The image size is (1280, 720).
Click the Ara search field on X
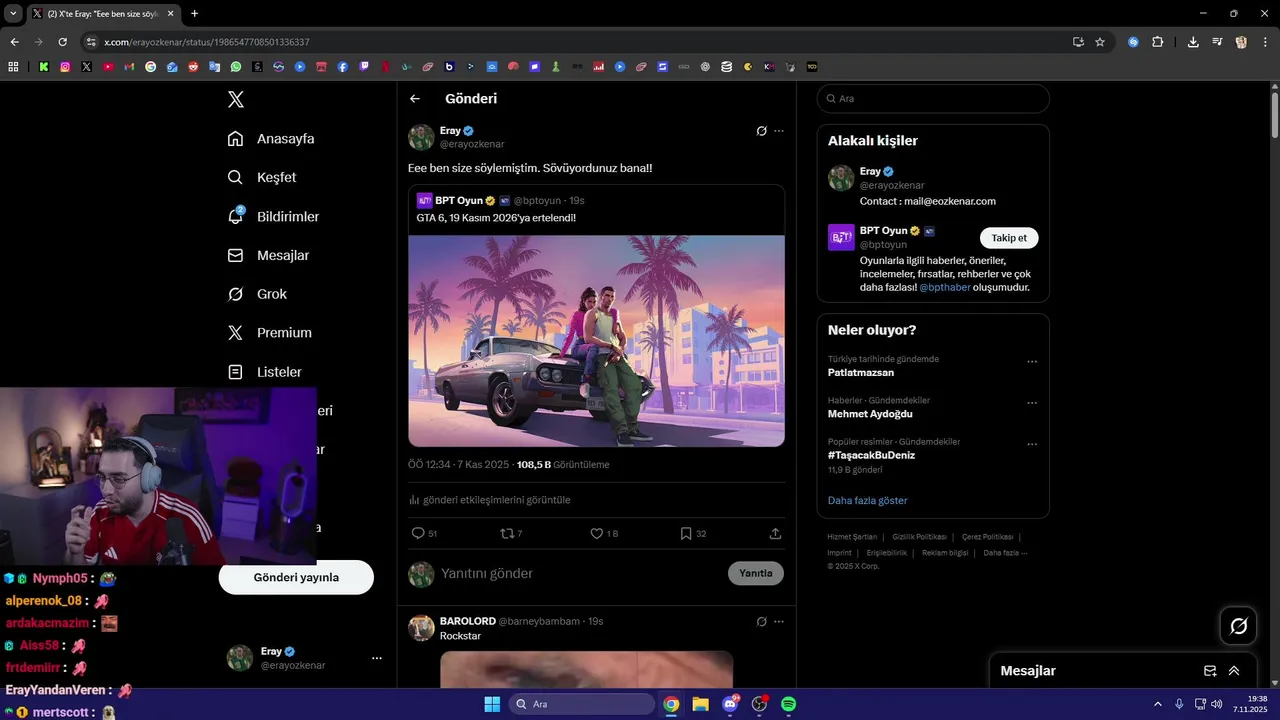[x=933, y=99]
